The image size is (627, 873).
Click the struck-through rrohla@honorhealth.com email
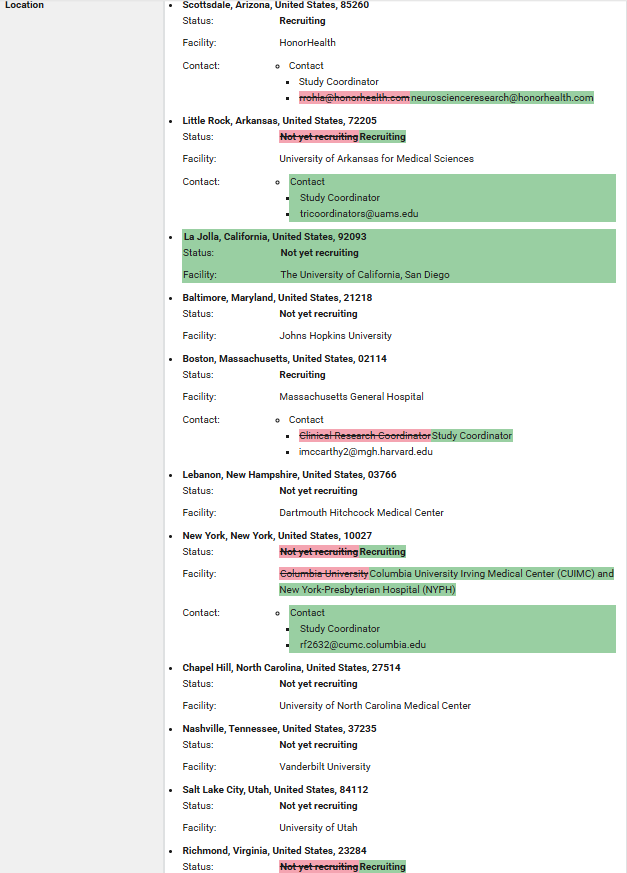[354, 98]
